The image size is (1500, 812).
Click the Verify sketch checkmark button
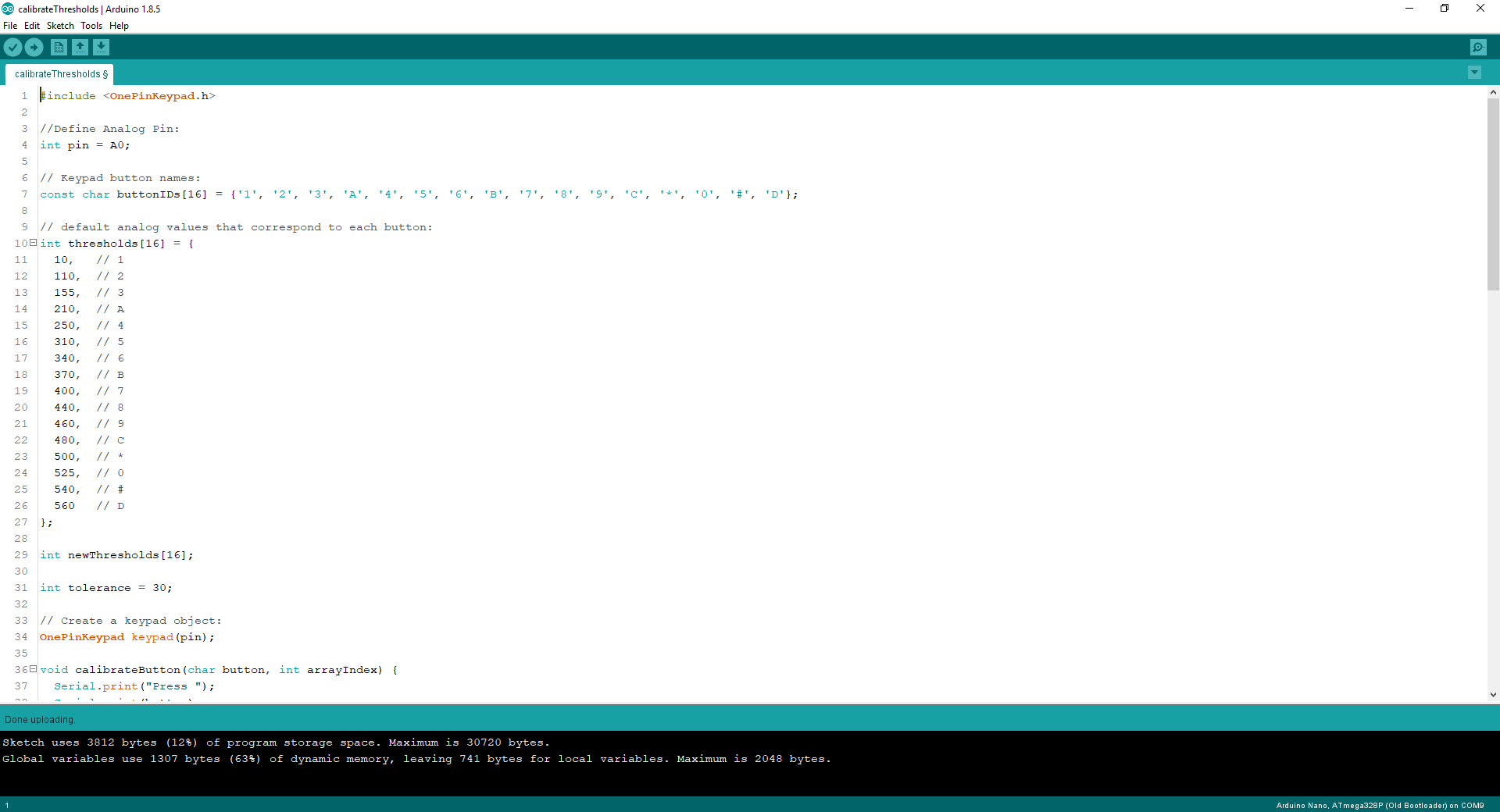click(12, 48)
